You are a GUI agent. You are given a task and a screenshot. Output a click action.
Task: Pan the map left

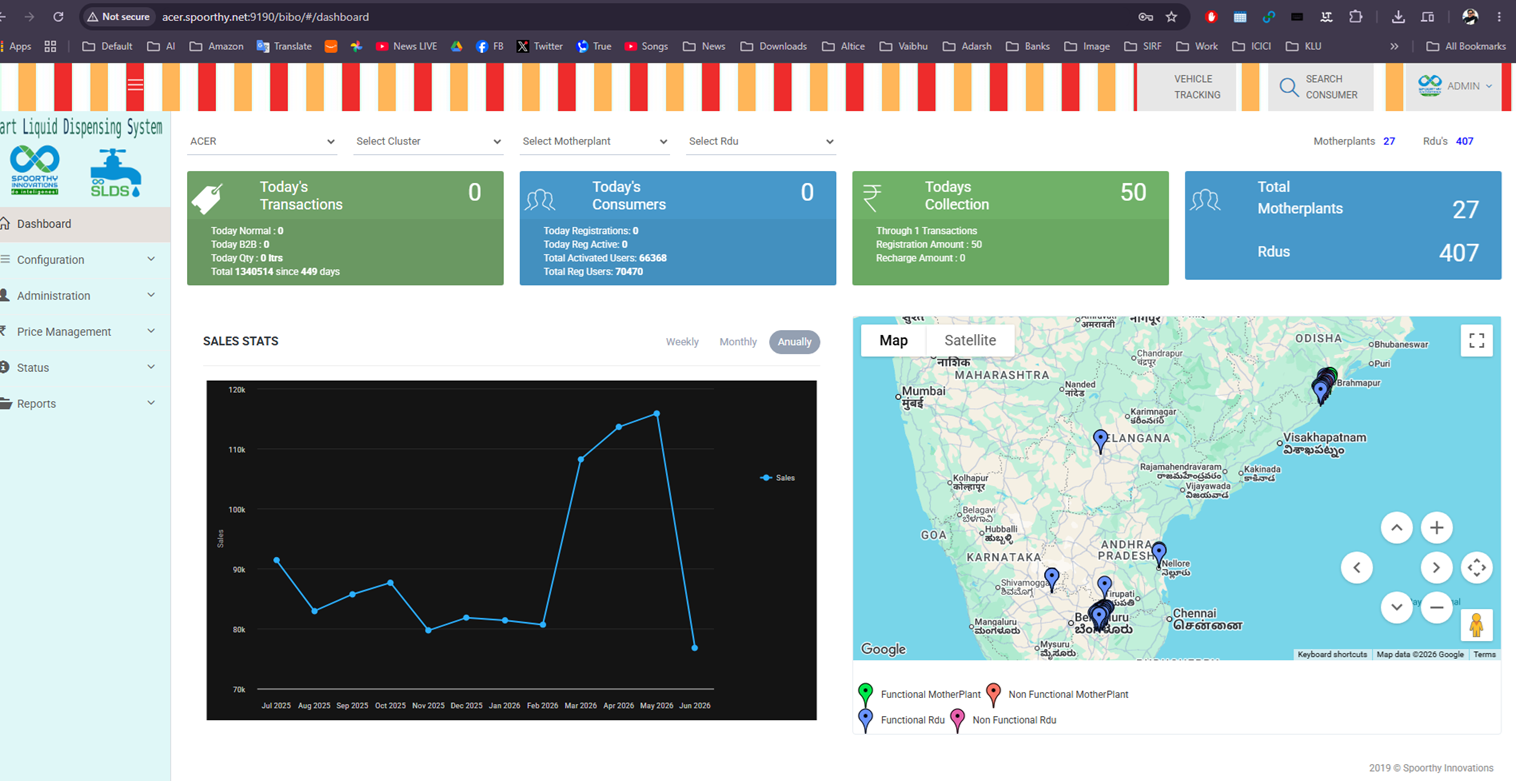pyautogui.click(x=1357, y=568)
